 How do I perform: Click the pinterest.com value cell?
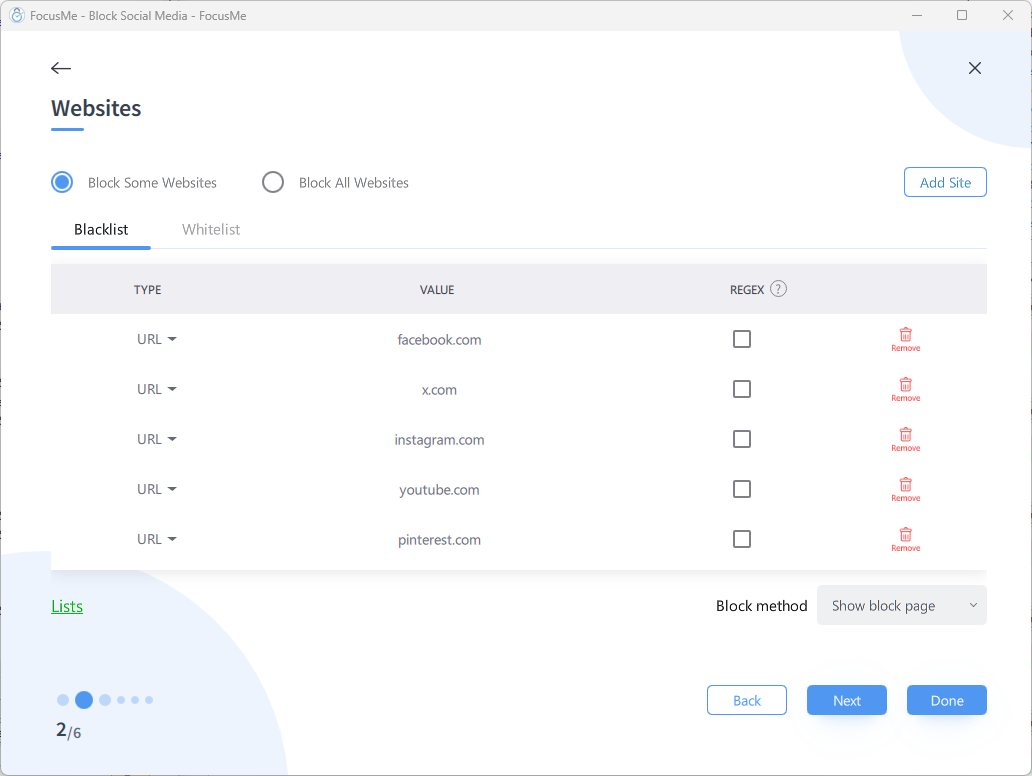(439, 540)
